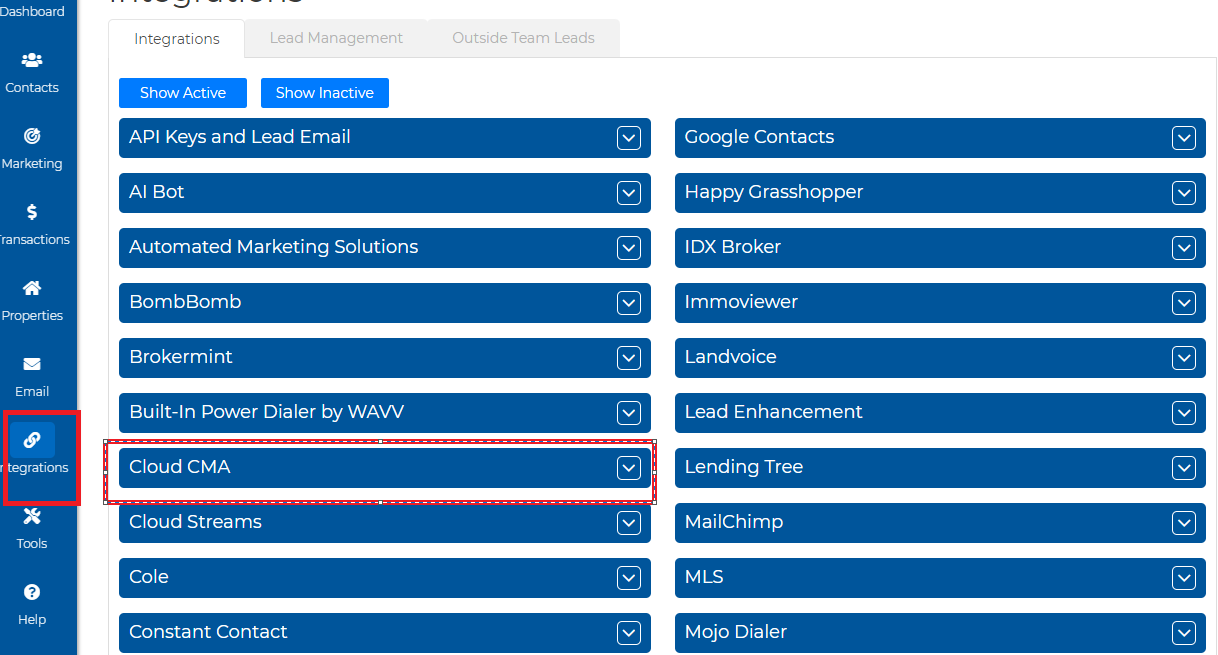Click the MailChimp label

[734, 523]
